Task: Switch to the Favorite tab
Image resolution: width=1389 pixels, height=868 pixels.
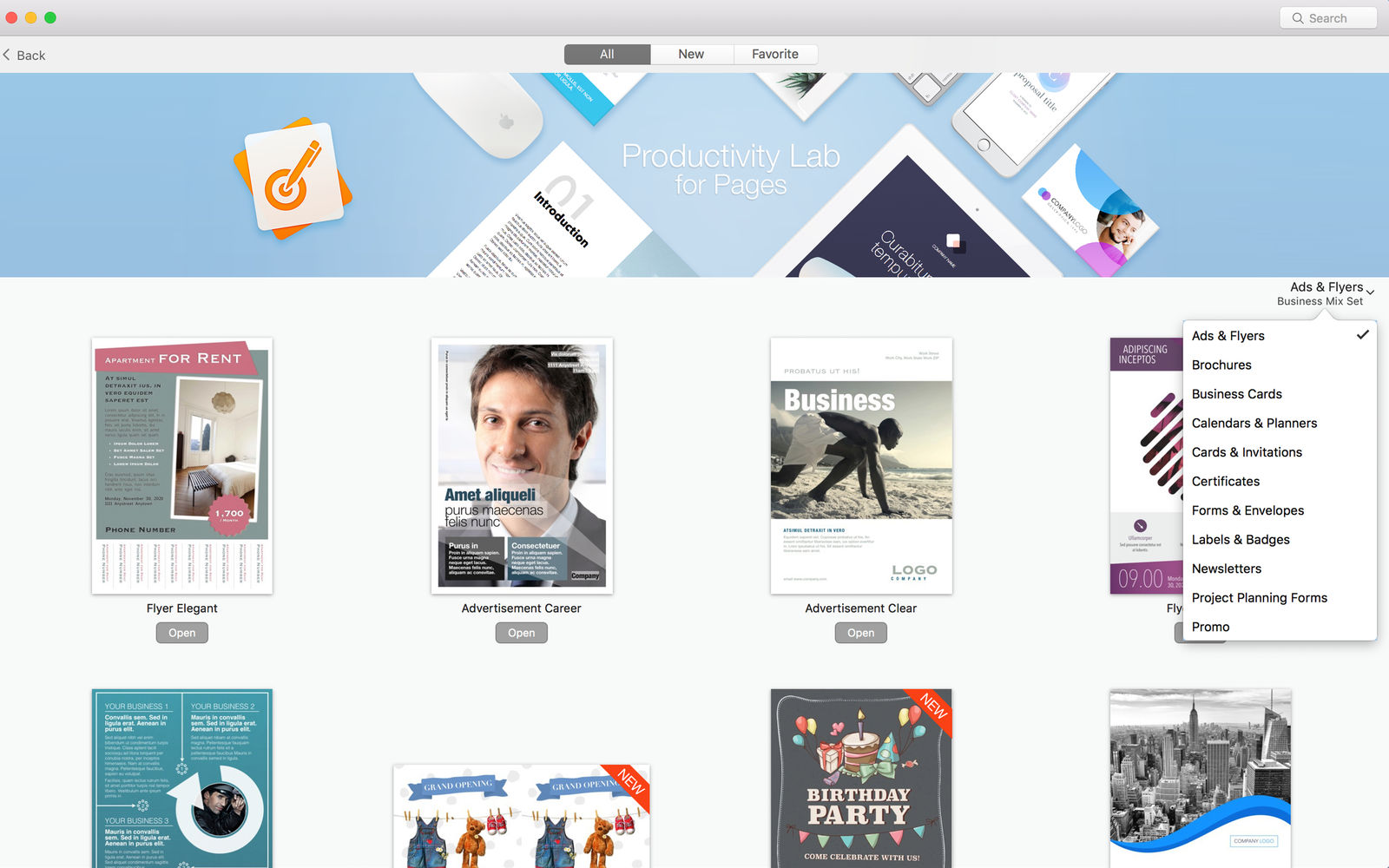Action: tap(775, 54)
